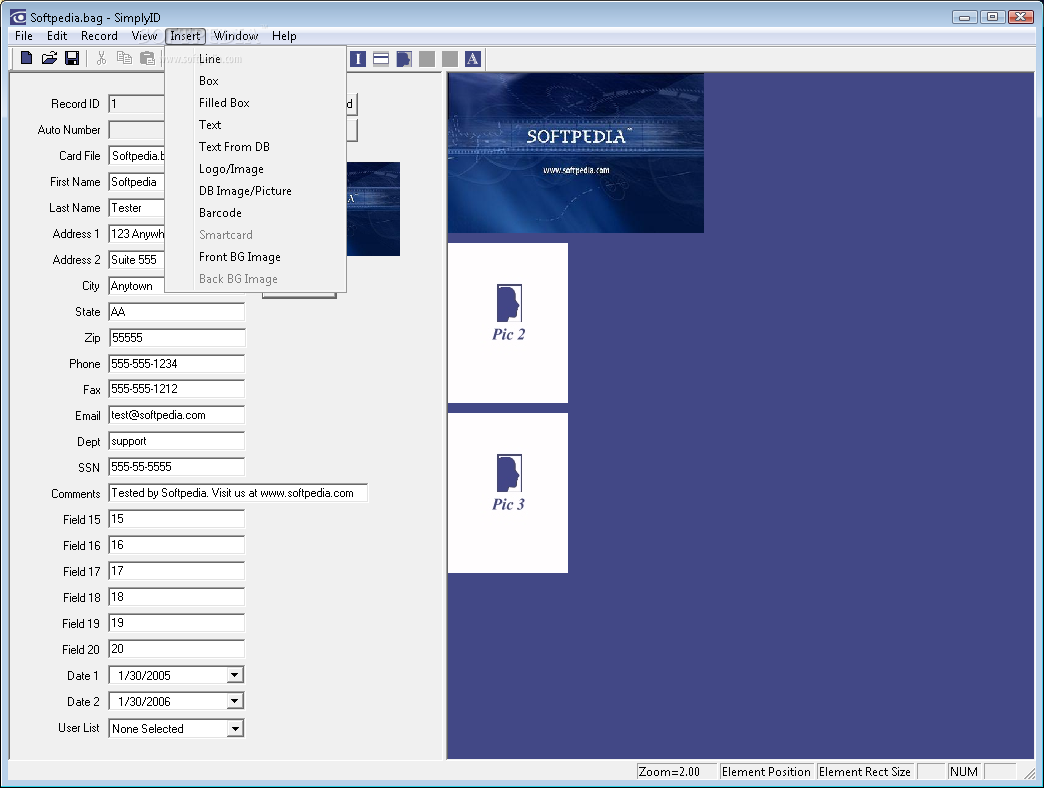This screenshot has width=1044, height=788.
Task: Click the Cut scissors icon
Action: coord(101,59)
